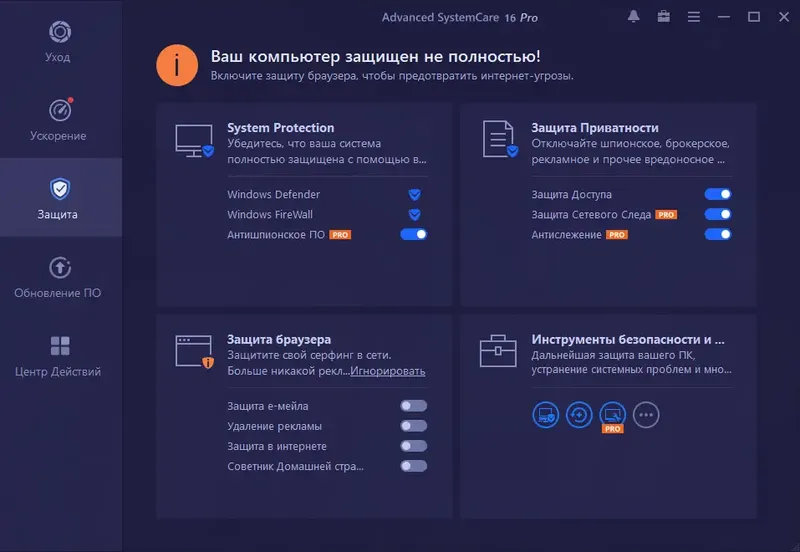Click the PRO badge beside Антишпионское ПО
This screenshot has width=800, height=552.
[x=340, y=235]
